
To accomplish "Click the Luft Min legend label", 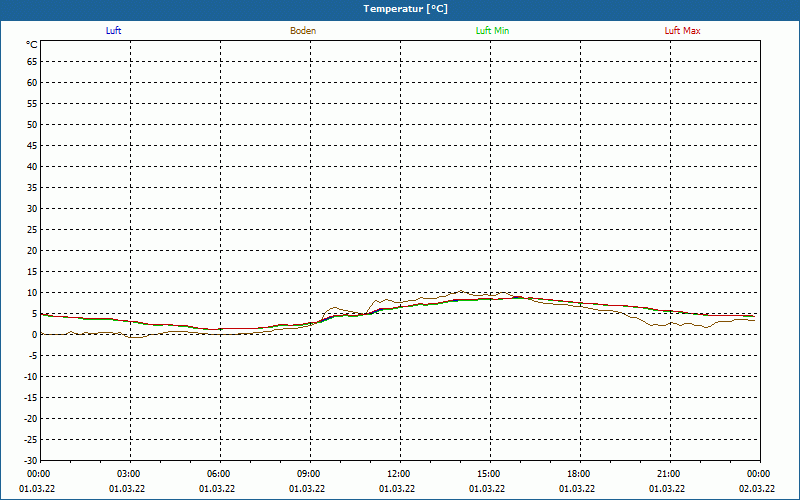I will [492, 31].
